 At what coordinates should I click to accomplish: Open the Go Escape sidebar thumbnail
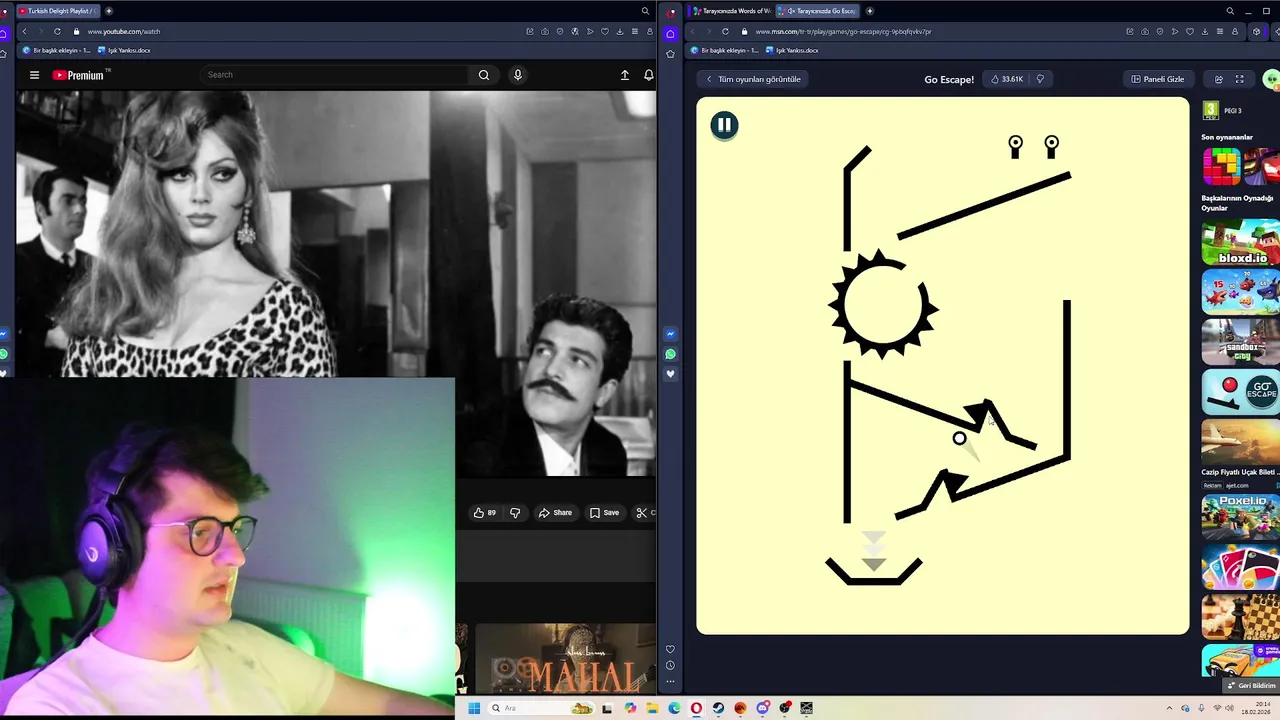(1240, 392)
